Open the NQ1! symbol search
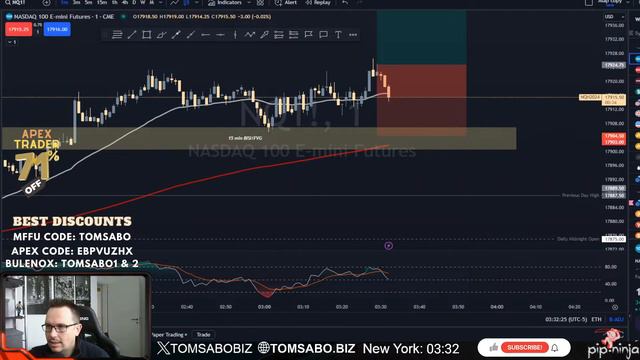 coord(16,2)
